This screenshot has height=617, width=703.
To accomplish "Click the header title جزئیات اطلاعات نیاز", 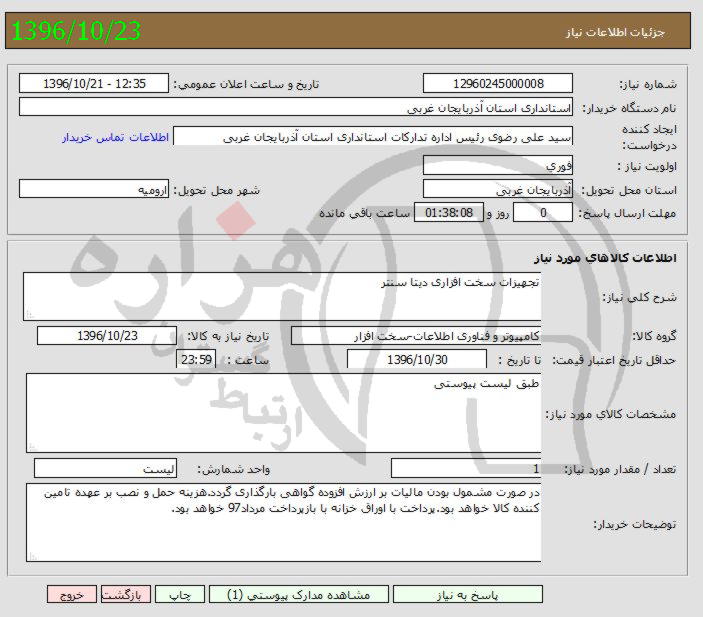I will (615, 32).
